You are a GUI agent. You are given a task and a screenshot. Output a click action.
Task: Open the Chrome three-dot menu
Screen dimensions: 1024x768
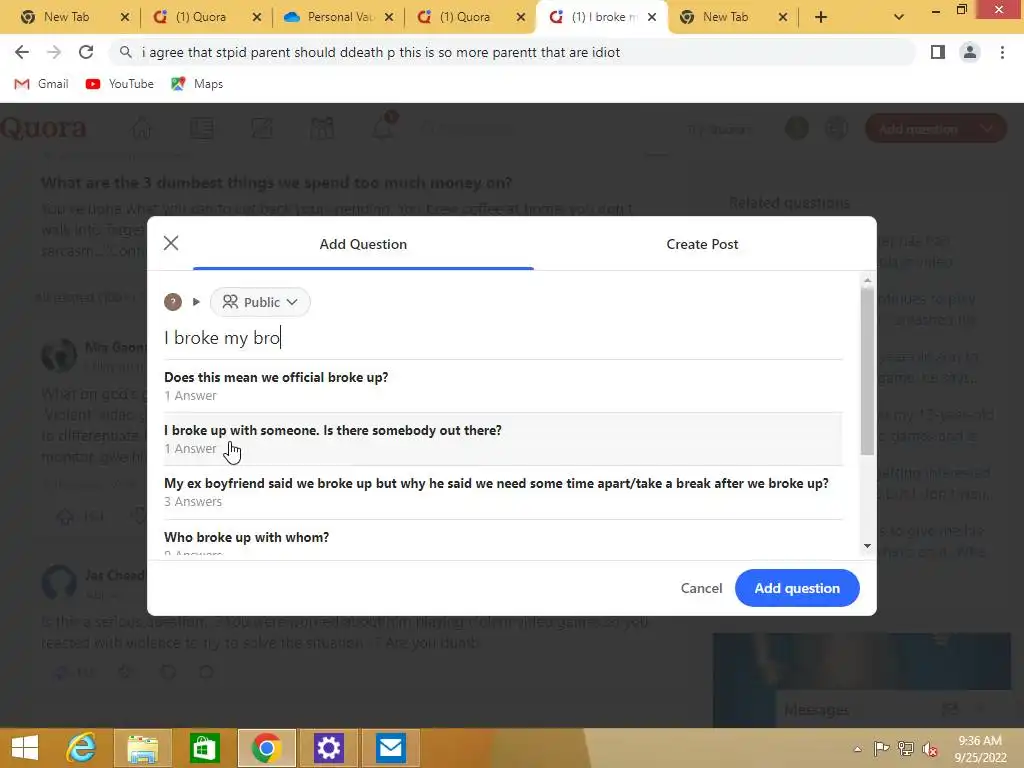(x=1002, y=52)
